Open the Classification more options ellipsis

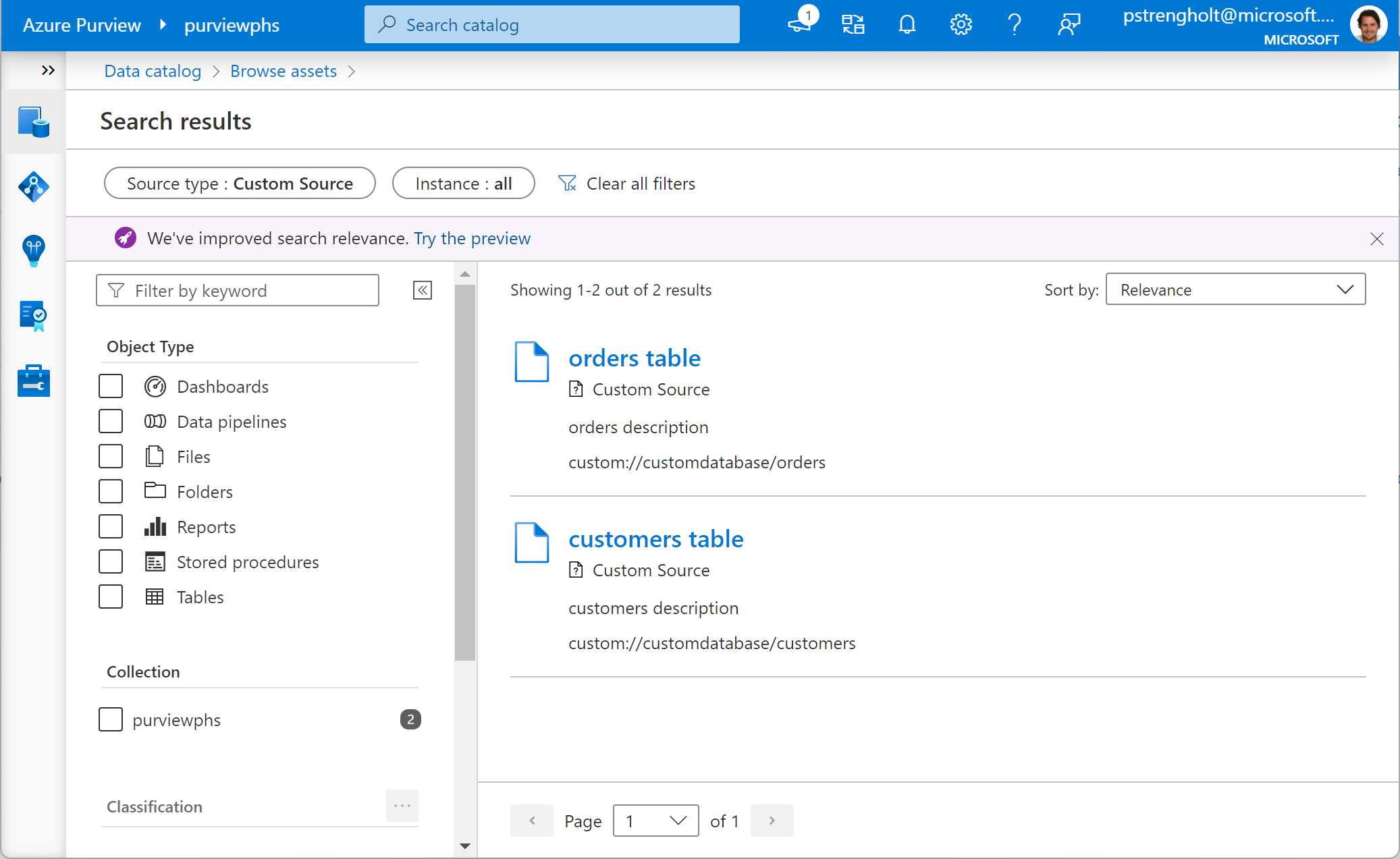point(402,806)
